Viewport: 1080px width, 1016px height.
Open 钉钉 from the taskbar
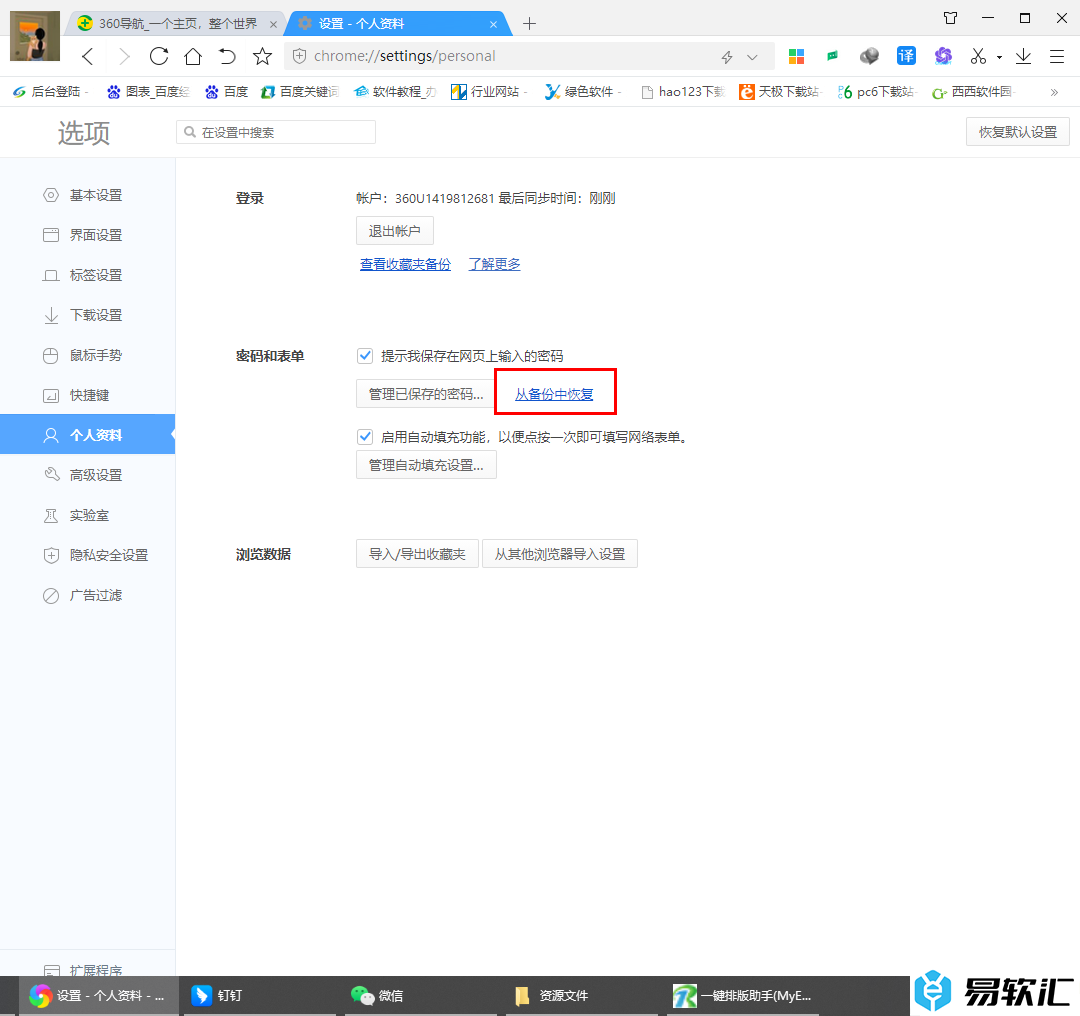(x=258, y=995)
